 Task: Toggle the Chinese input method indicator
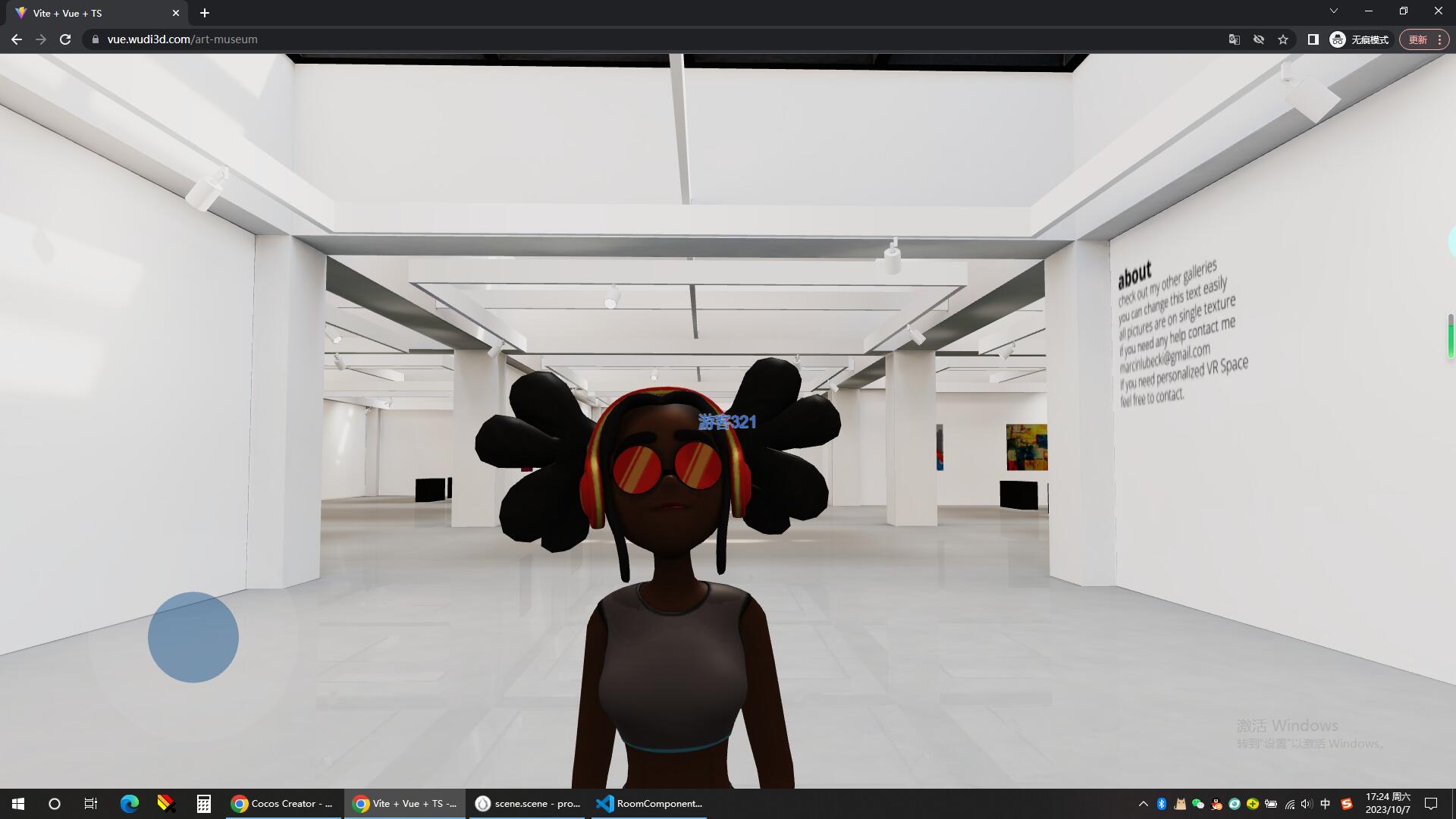1325,804
